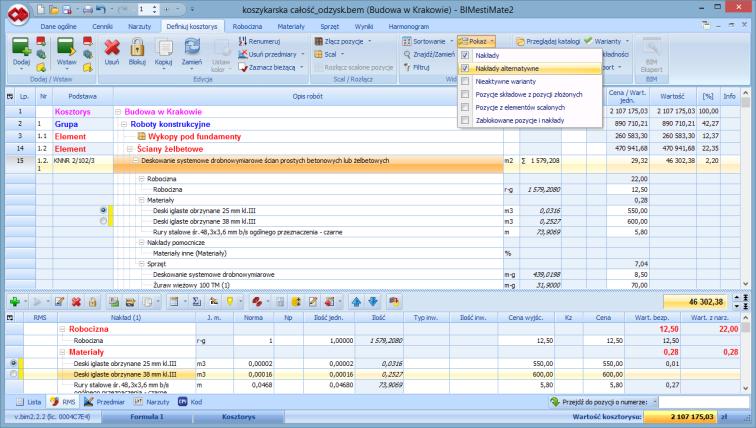
Task: Click the Scal button
Action: point(329,54)
